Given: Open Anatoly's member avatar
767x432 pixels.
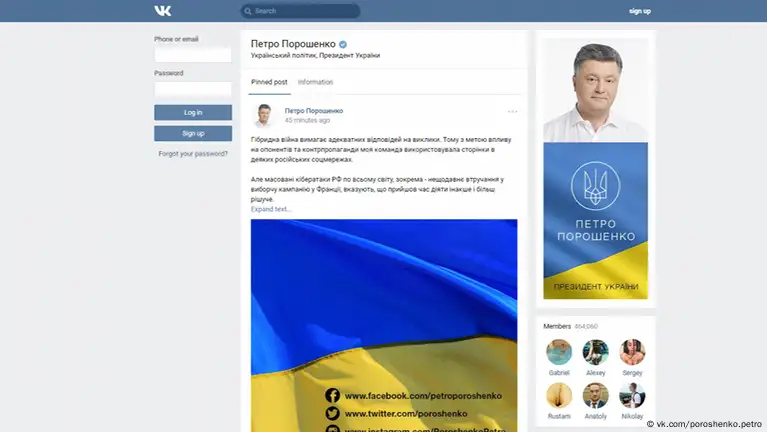Looking at the screenshot, I should [x=595, y=395].
